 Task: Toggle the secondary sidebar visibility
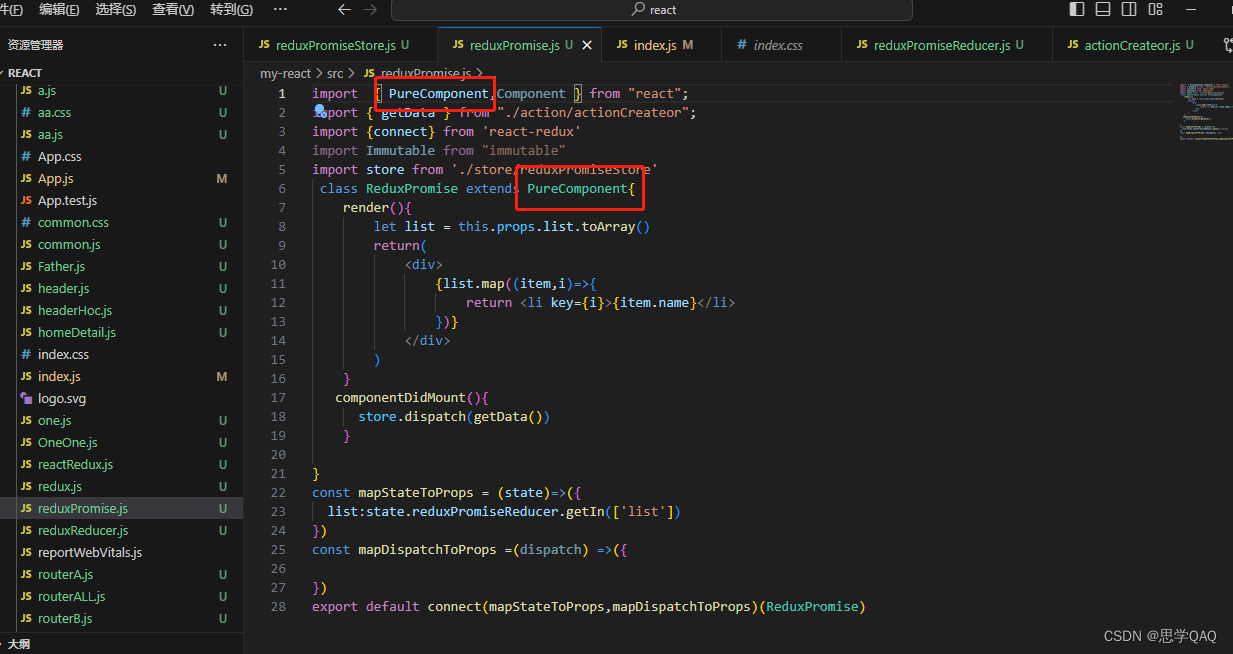[1129, 9]
